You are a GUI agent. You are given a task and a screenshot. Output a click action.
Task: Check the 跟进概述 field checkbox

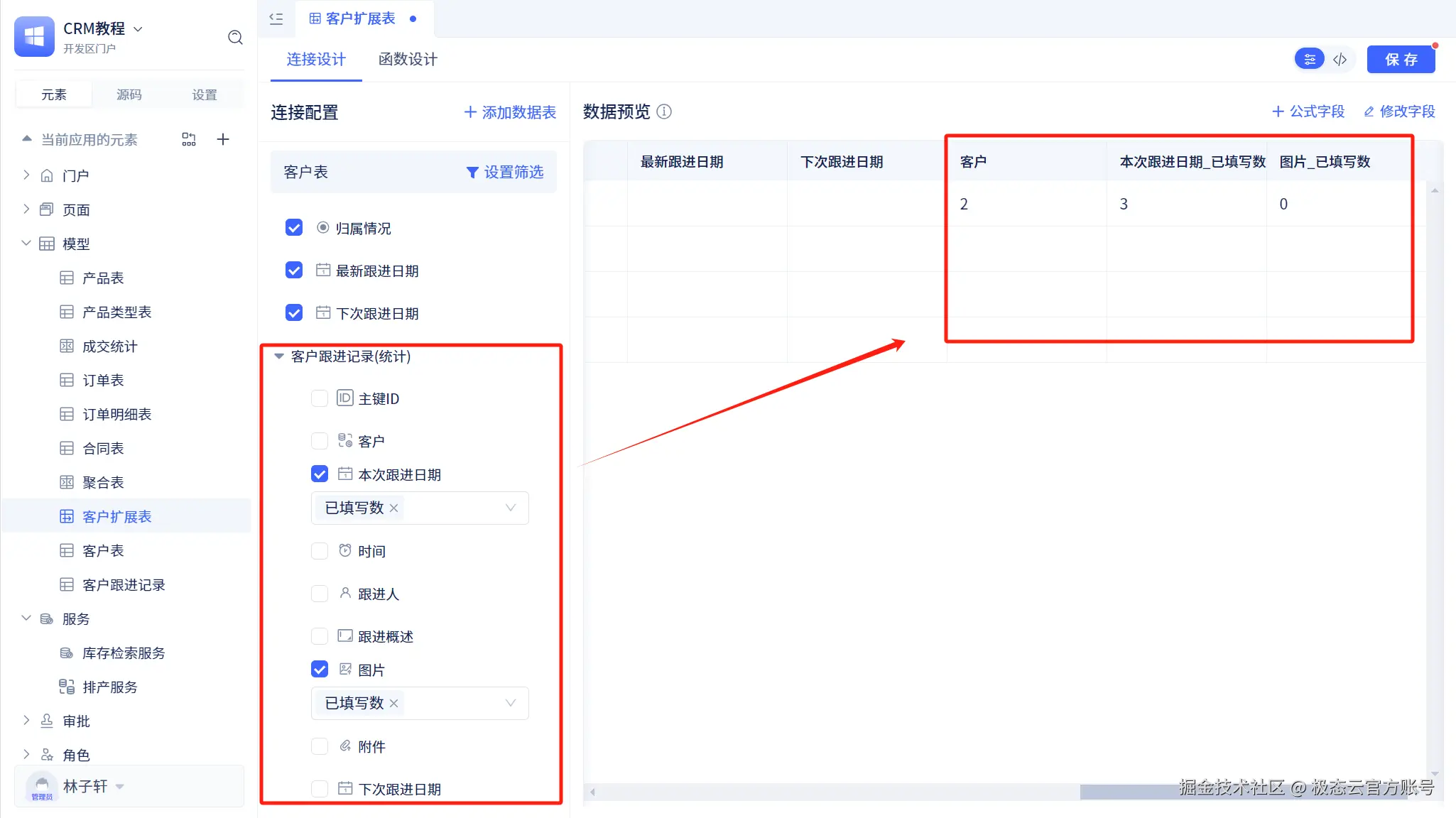tap(320, 636)
